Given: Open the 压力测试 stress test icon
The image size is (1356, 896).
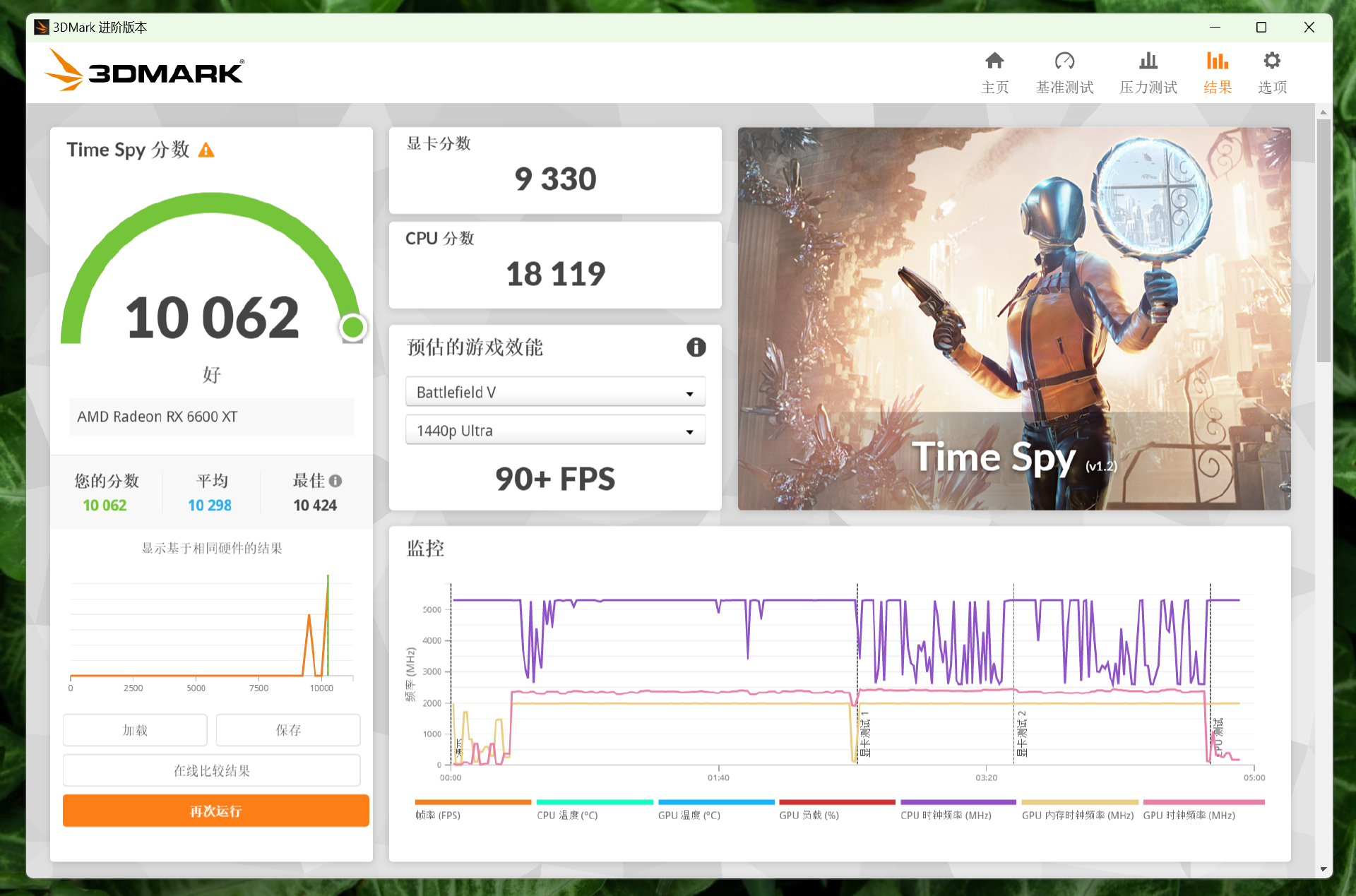Looking at the screenshot, I should (x=1148, y=61).
